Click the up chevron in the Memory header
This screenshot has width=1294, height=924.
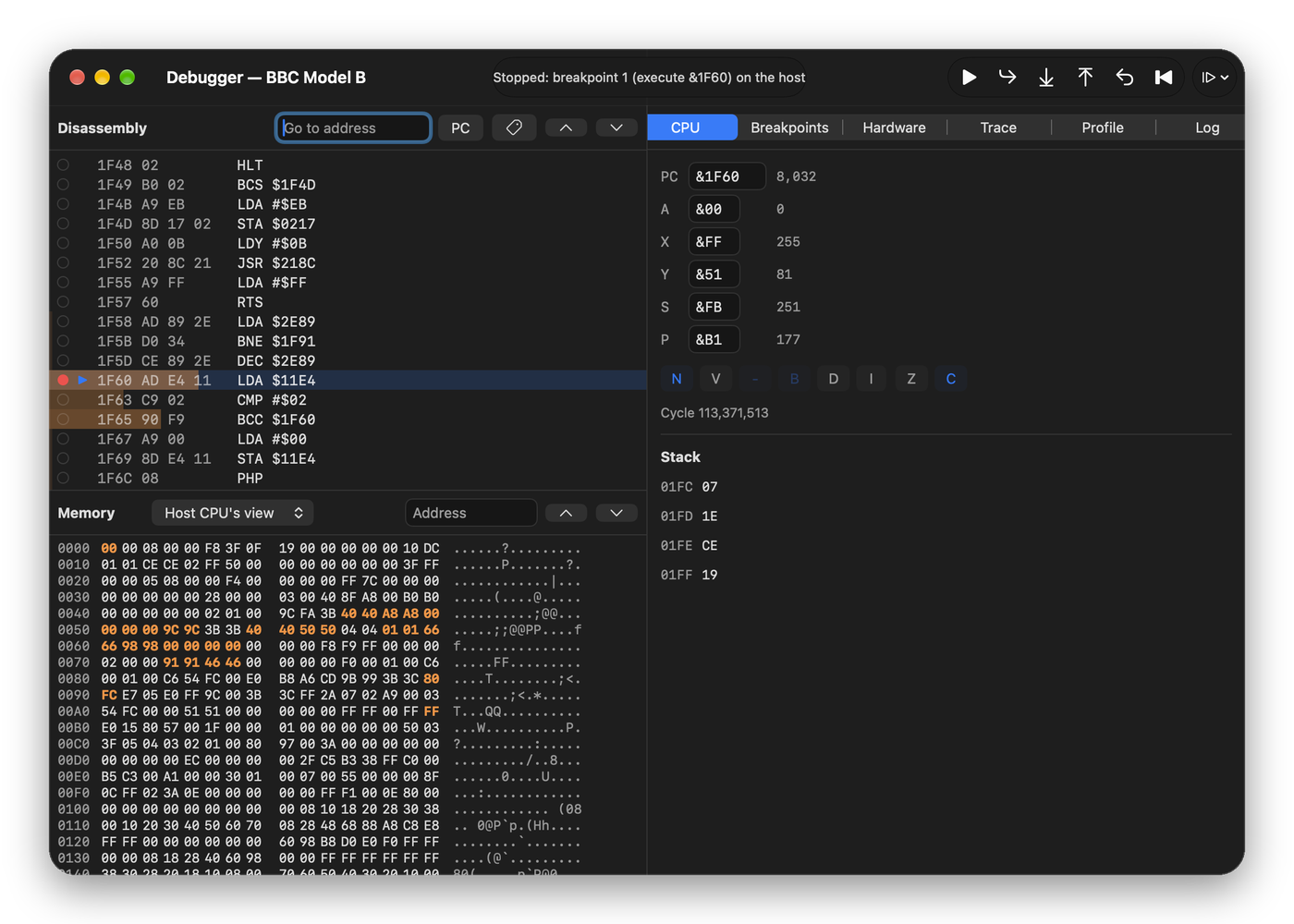coord(566,513)
